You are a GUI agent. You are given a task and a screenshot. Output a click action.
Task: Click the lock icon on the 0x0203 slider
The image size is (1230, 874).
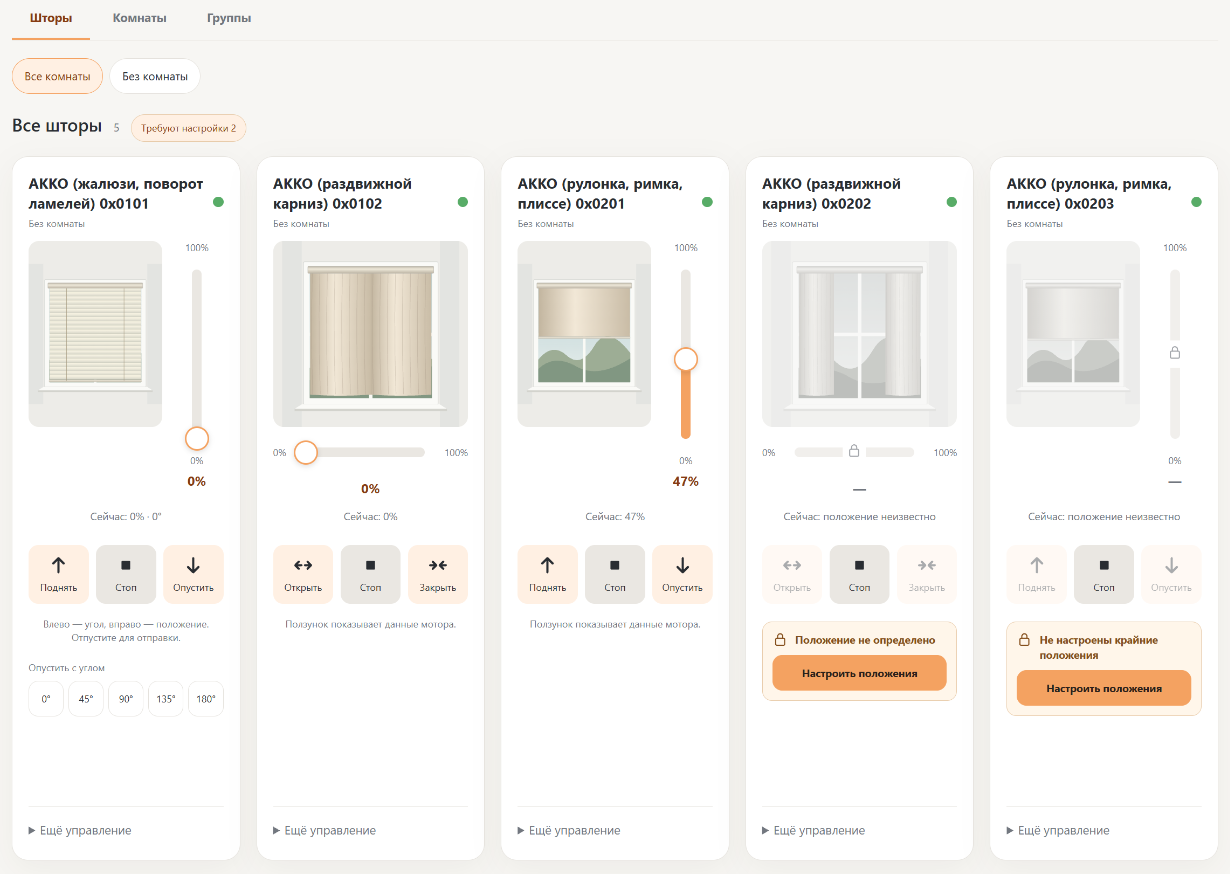pyautogui.click(x=1175, y=353)
